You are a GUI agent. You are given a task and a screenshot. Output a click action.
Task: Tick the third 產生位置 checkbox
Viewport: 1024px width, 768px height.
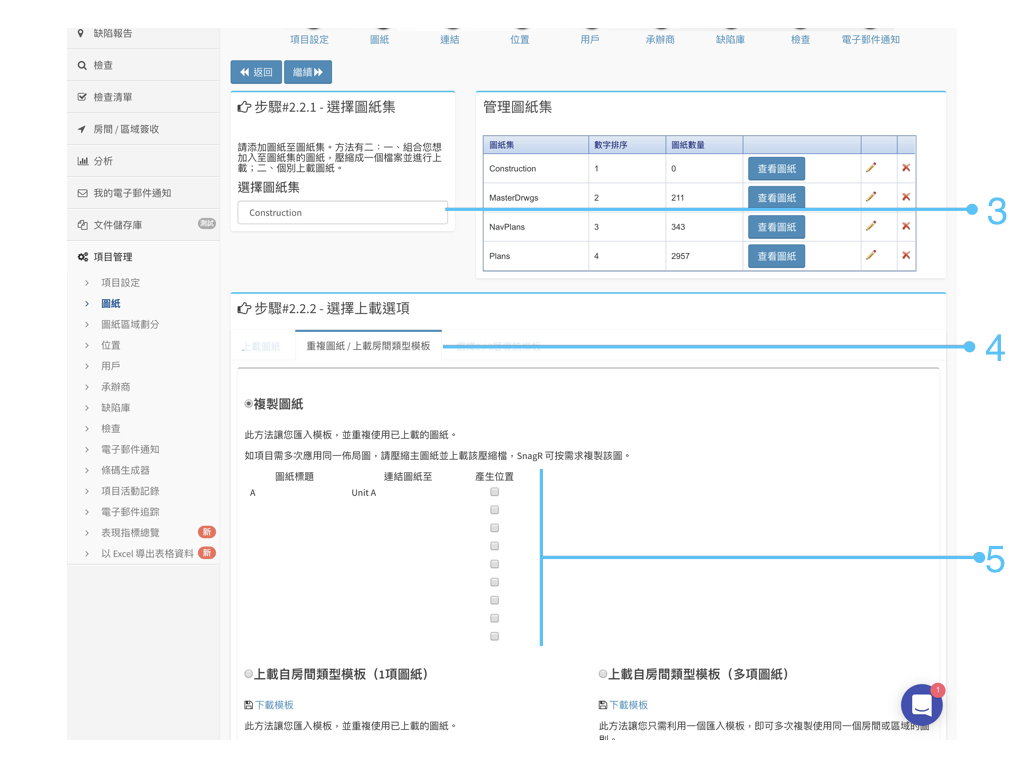pyautogui.click(x=494, y=528)
